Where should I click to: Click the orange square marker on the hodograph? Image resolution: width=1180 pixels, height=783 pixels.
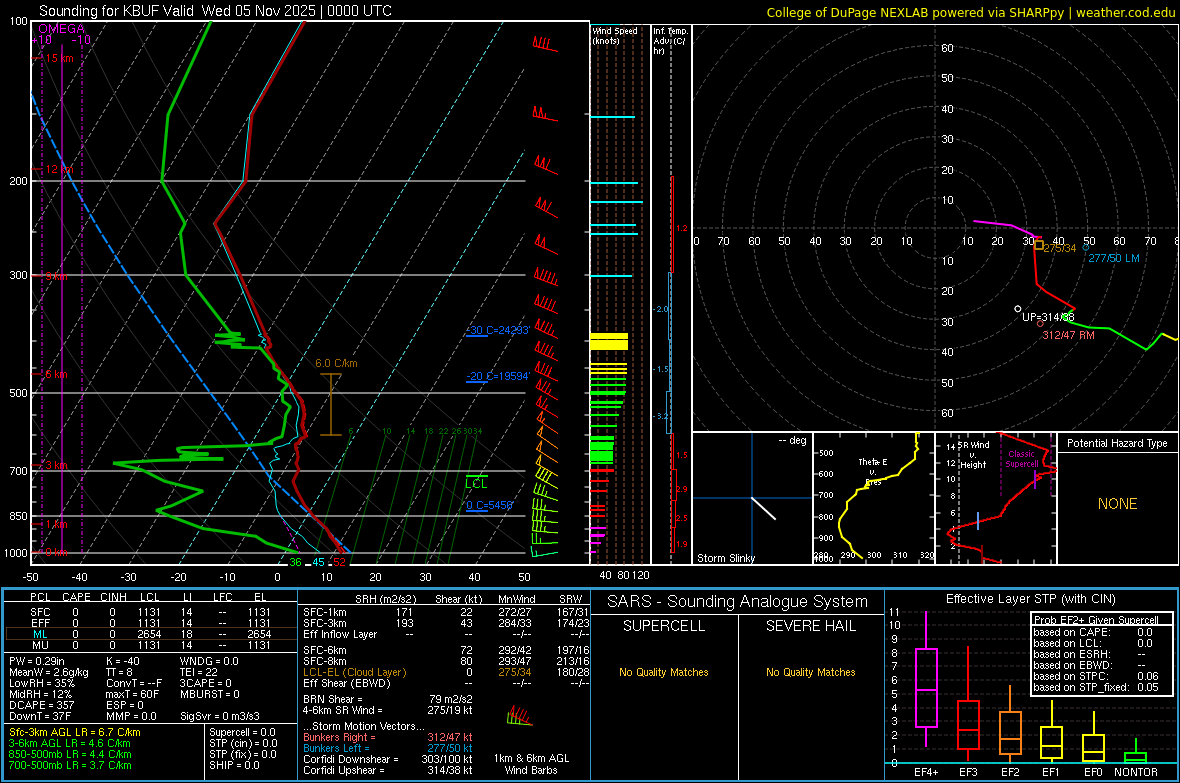[x=1039, y=245]
